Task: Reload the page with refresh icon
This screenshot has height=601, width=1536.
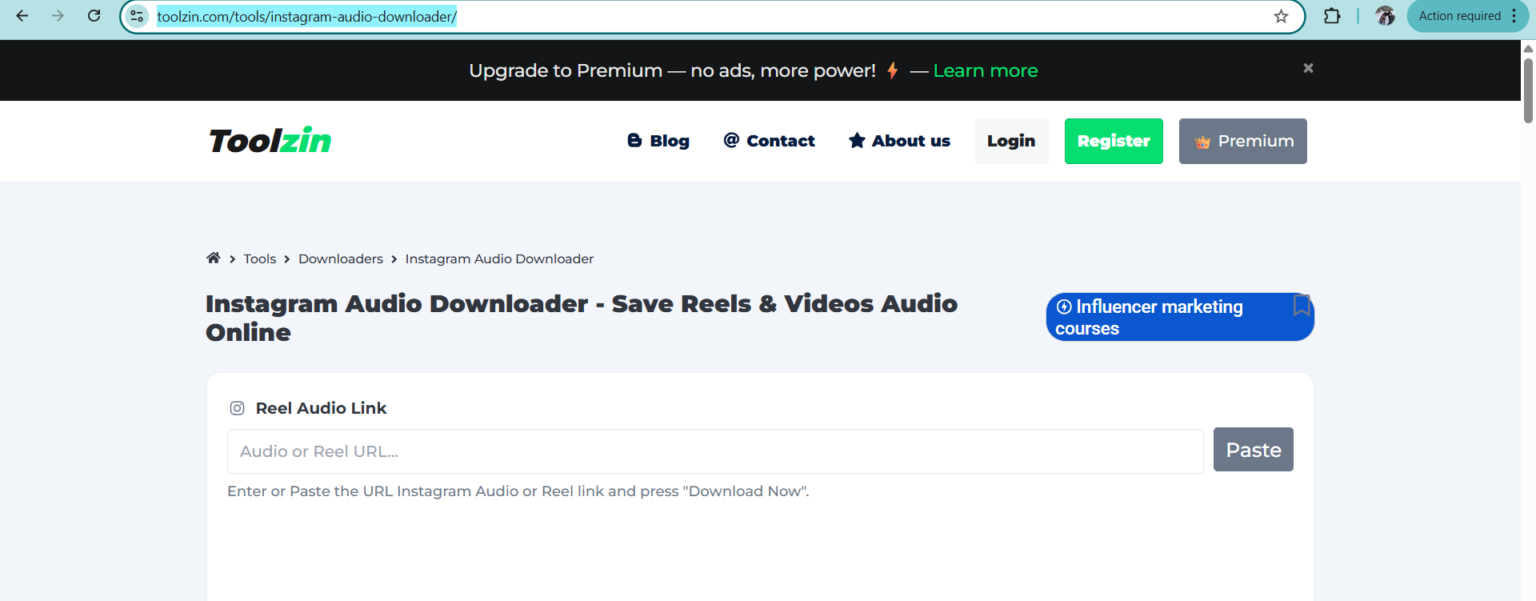Action: 94,16
